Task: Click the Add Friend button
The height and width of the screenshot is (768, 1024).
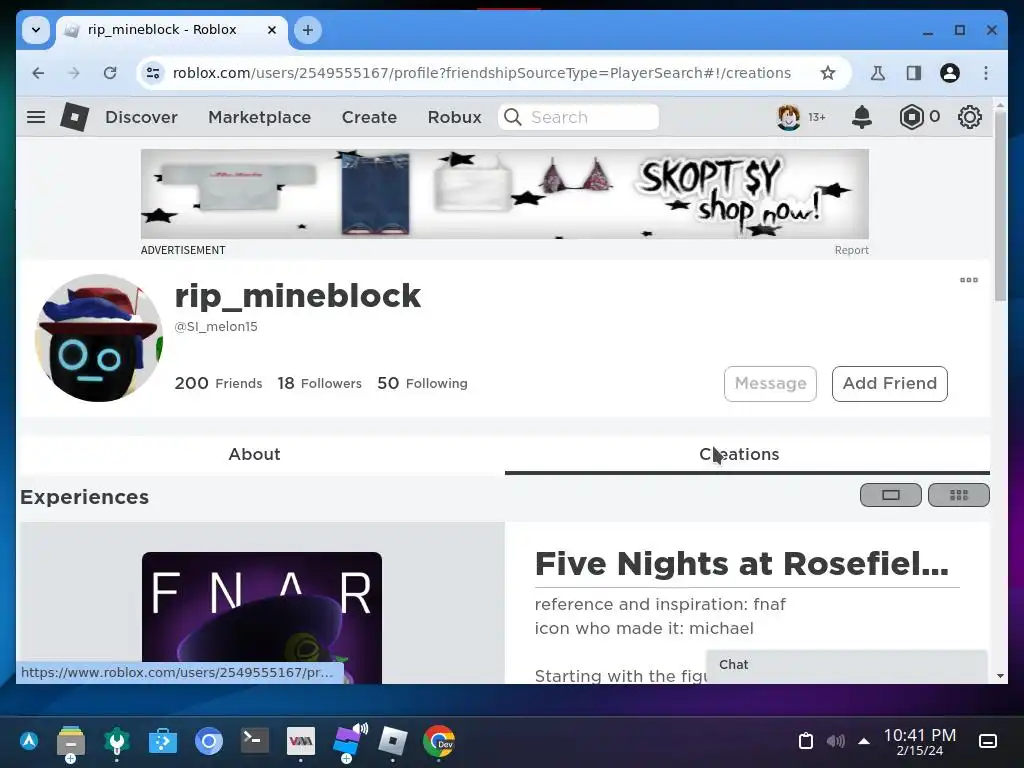Action: pyautogui.click(x=889, y=384)
